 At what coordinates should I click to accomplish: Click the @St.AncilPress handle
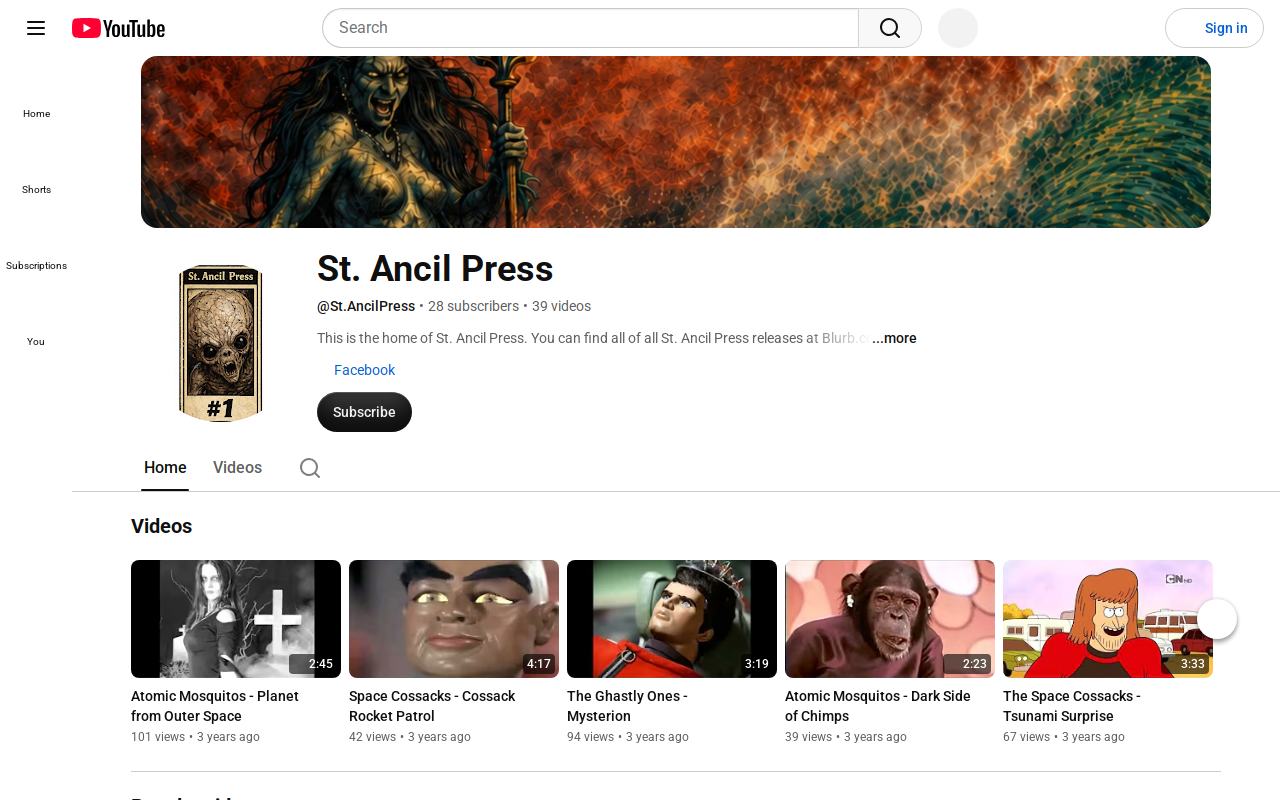click(366, 306)
